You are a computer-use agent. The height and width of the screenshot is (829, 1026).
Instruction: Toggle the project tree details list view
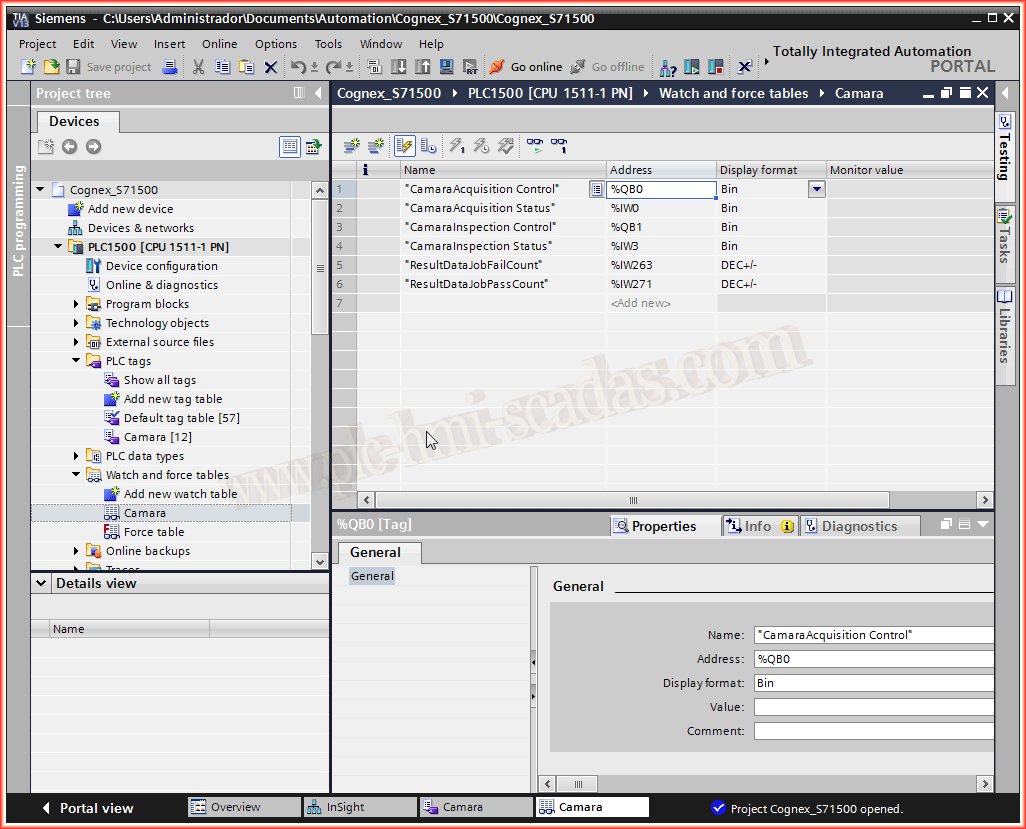(x=289, y=147)
